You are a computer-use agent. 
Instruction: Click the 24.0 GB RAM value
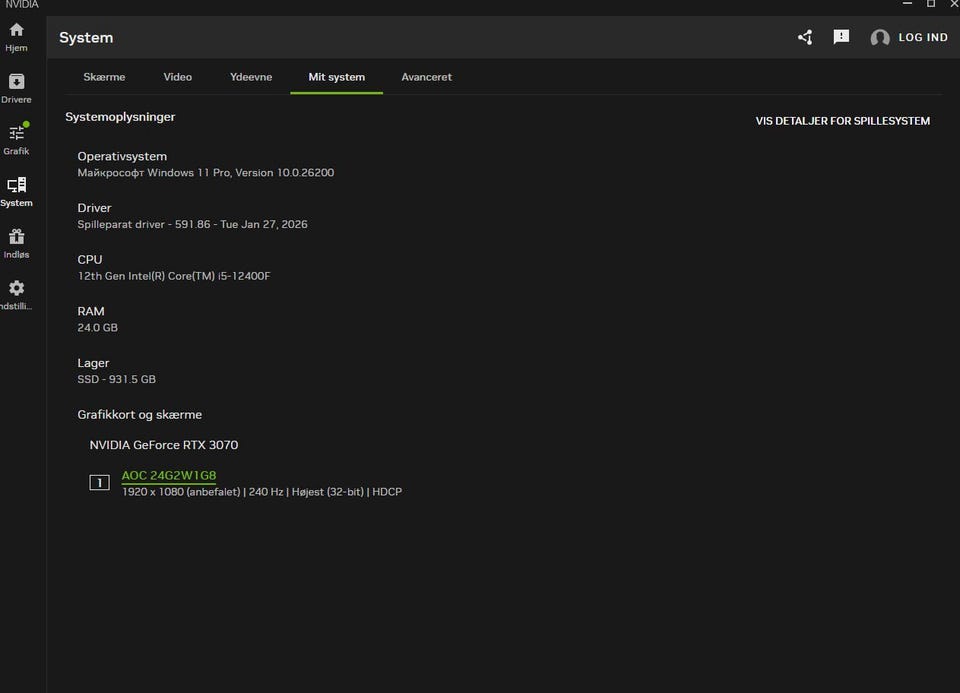[x=97, y=328]
